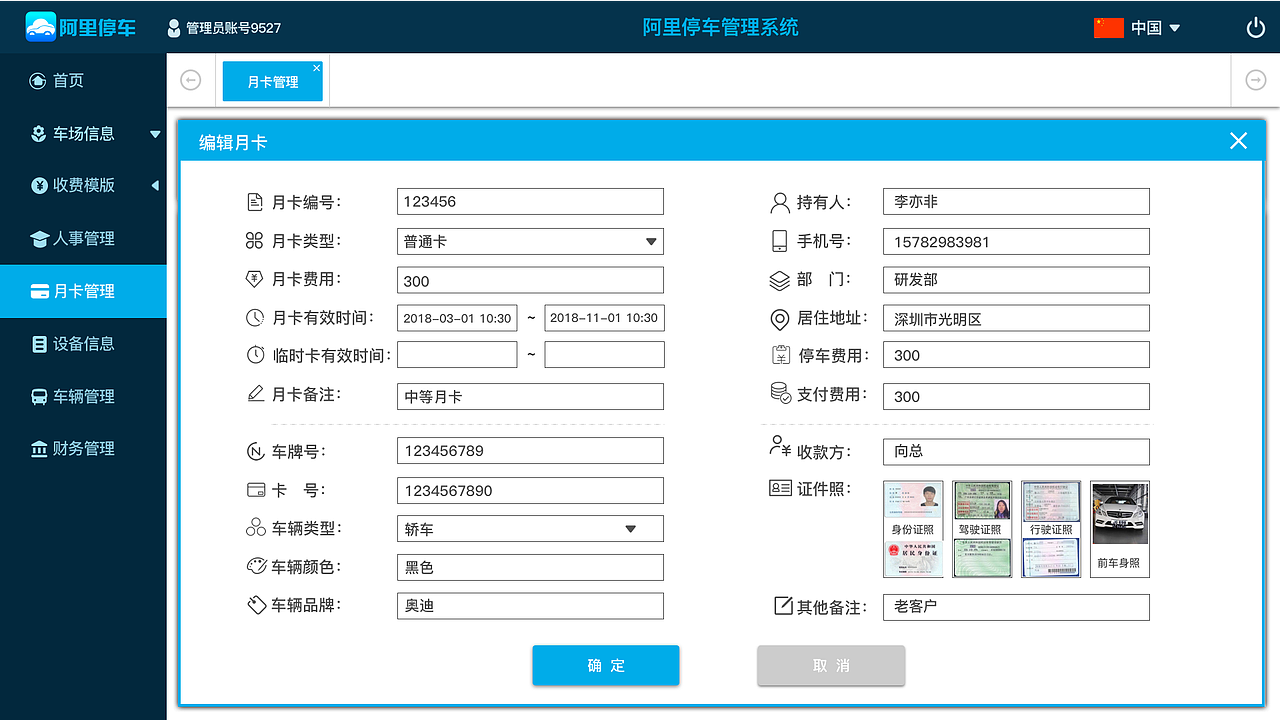Click the 月卡备注 pencil icon
This screenshot has width=1280, height=720.
click(x=255, y=394)
